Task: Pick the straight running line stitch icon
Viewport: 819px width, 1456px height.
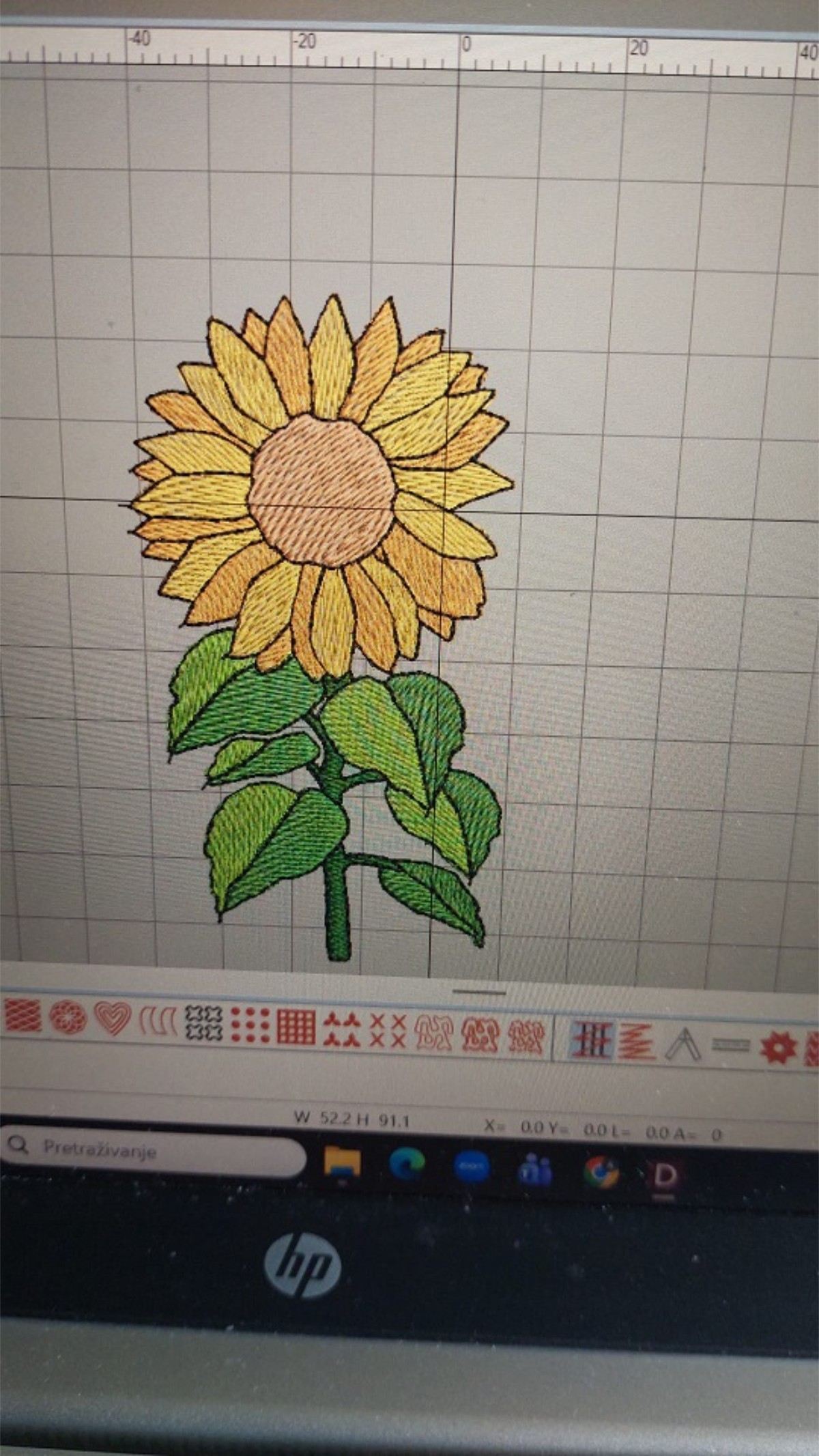Action: 730,1045
